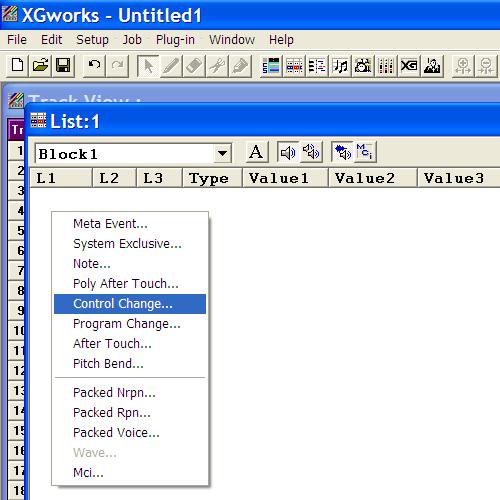This screenshot has width=500, height=500.
Task: Open the Window menu
Action: pos(232,40)
